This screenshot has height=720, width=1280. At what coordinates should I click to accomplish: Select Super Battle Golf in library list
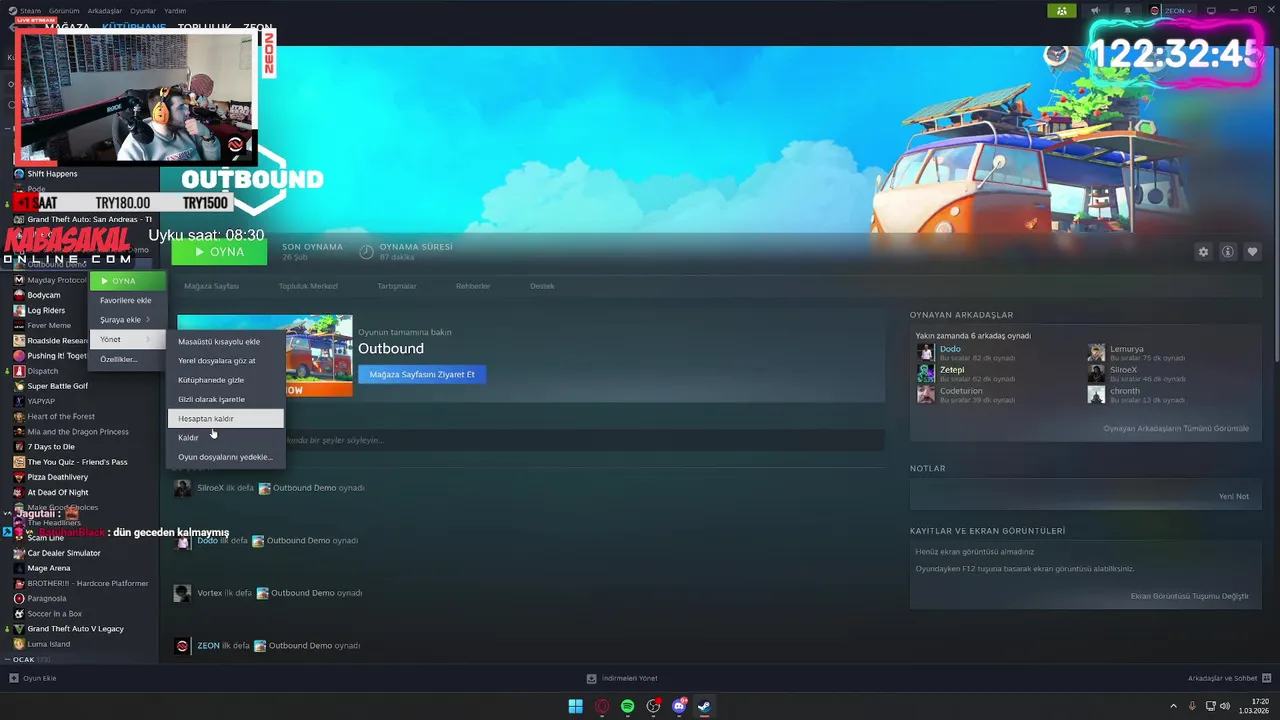point(57,386)
